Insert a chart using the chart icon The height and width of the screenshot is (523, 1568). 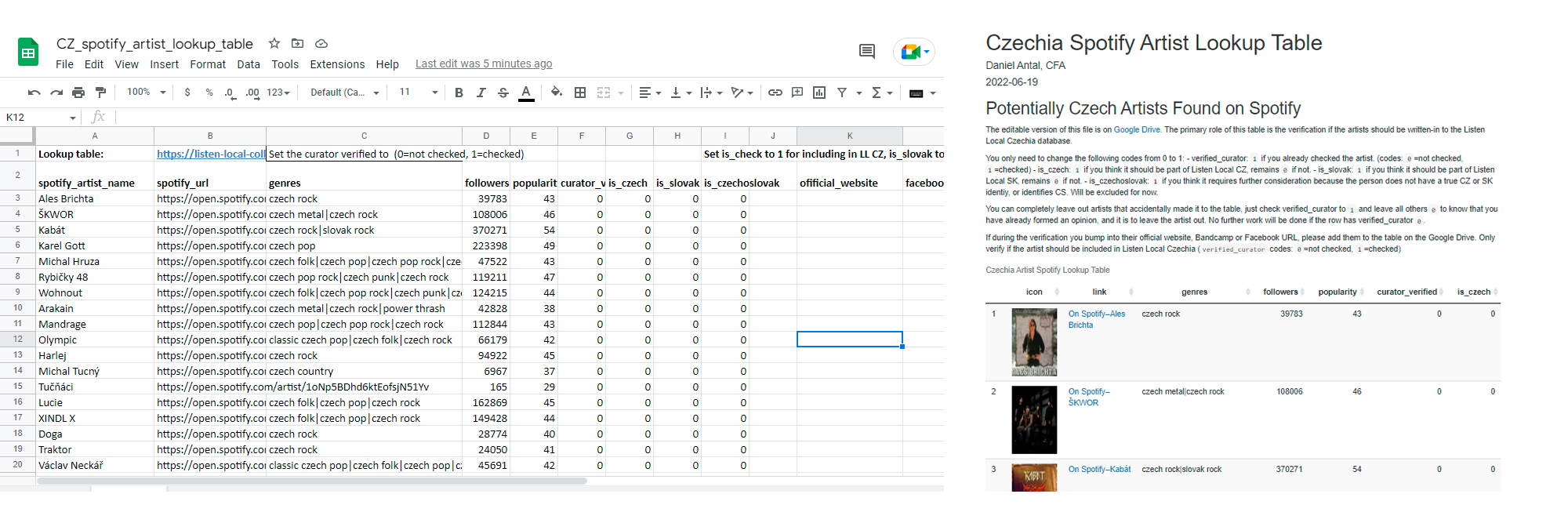coord(819,93)
